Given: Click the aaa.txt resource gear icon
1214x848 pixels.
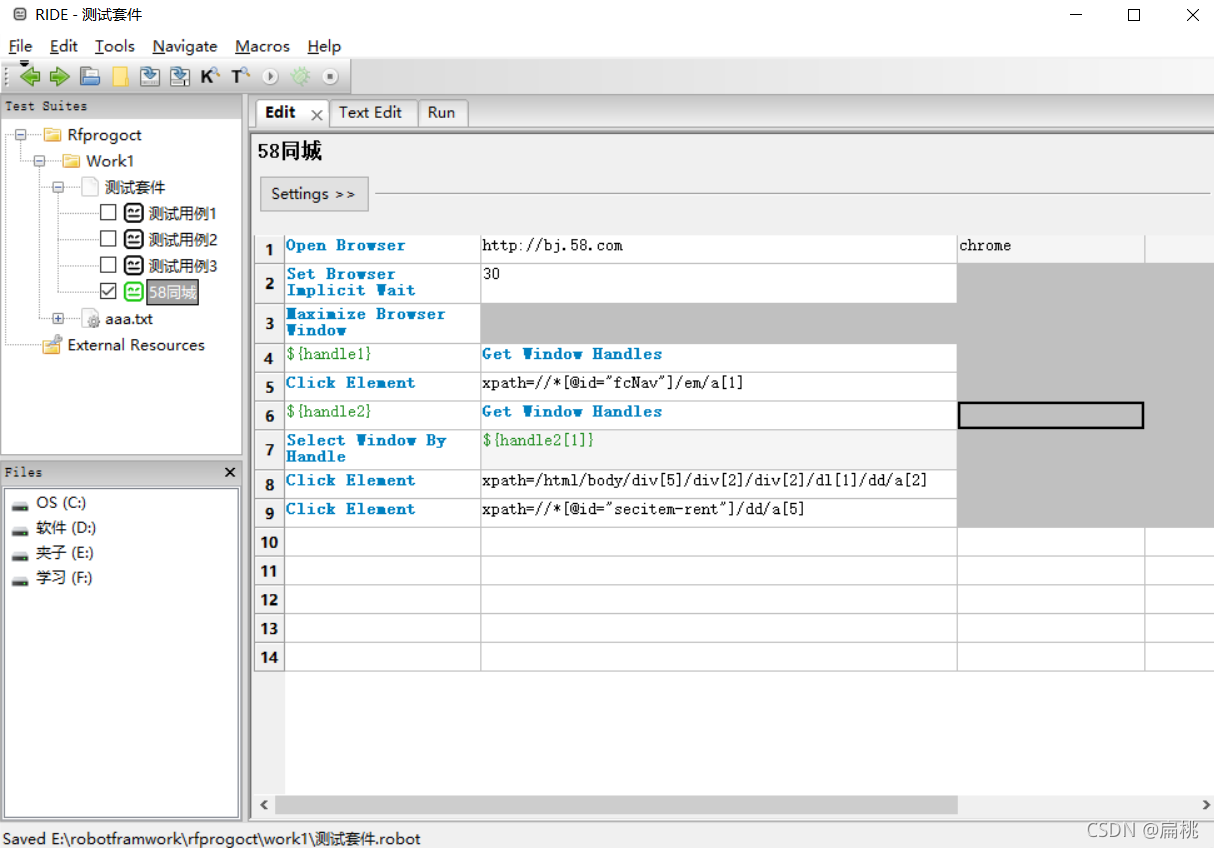Looking at the screenshot, I should pyautogui.click(x=91, y=319).
